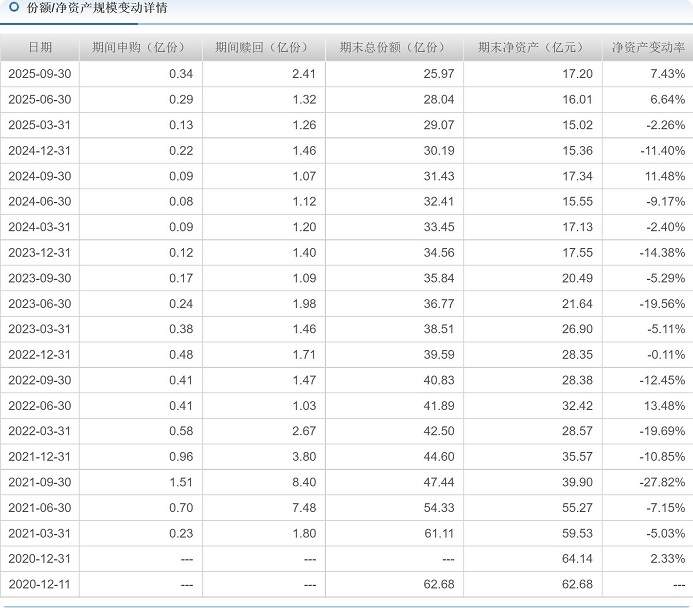Select the 2025-09-30 date cell
The image size is (693, 608).
click(40, 74)
